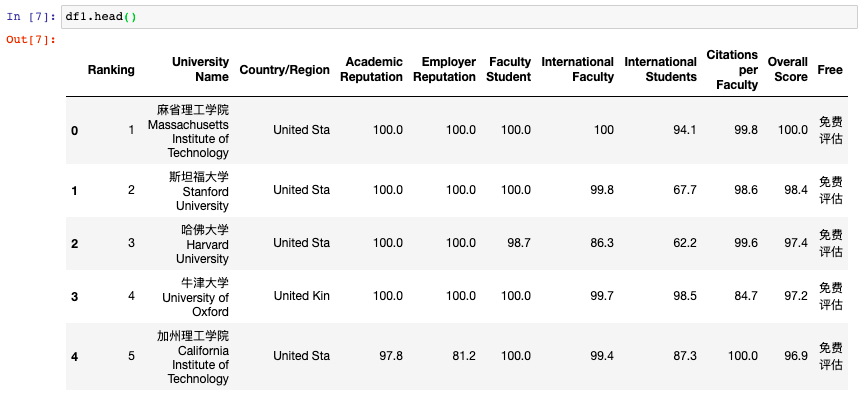Click the Employer Reputation column header
Screen dimensions: 863x396
tap(444, 69)
